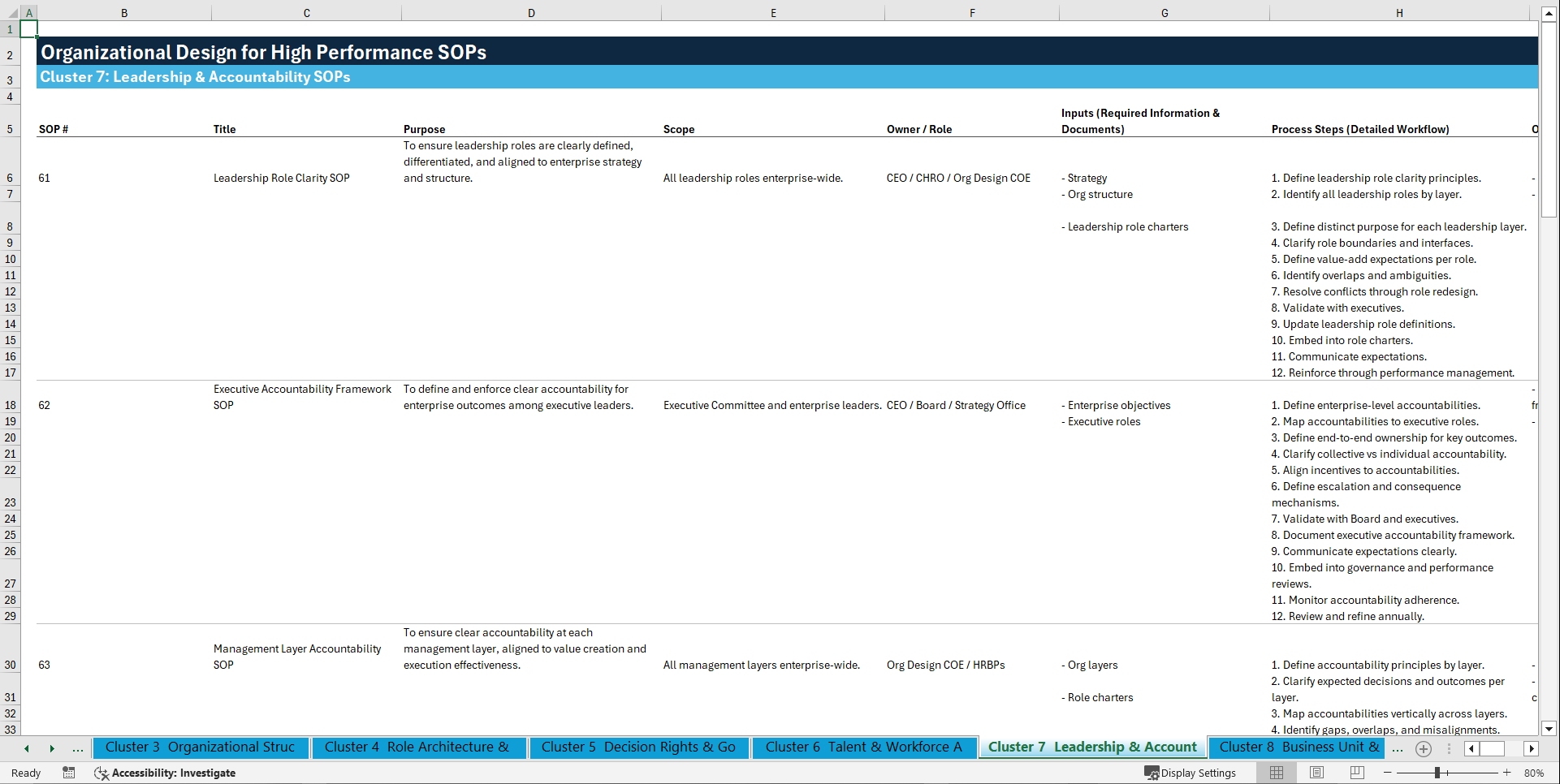Switch to the Cluster 5 Decision Rights tab
The width and height of the screenshot is (1560, 784).
(639, 747)
